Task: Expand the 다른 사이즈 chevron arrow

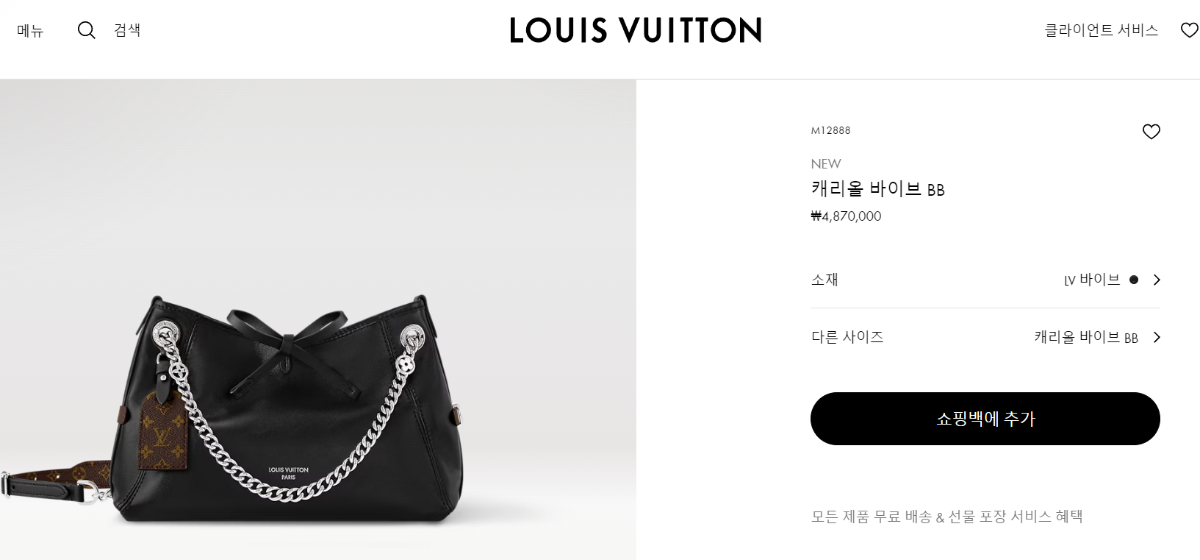Action: tap(1156, 338)
